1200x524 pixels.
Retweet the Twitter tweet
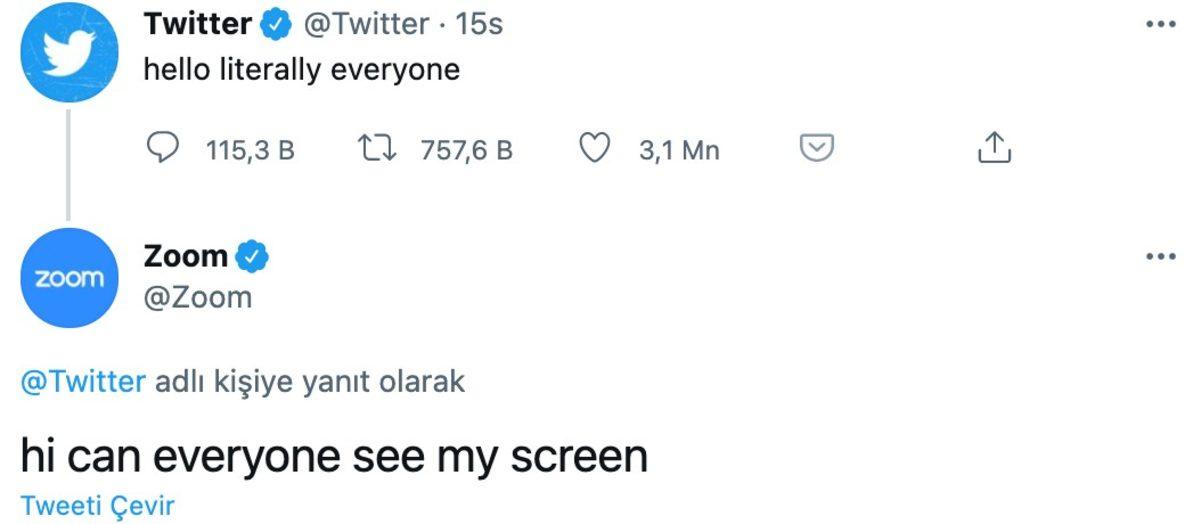376,149
